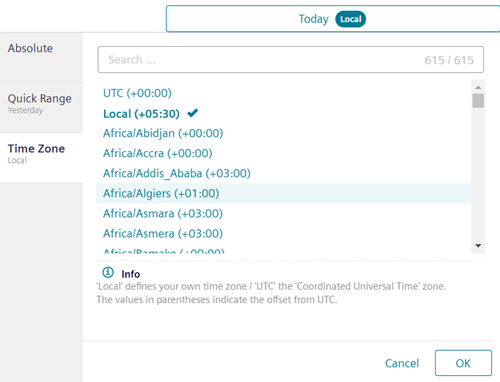Click the checkmark next to Local
This screenshot has height=382, width=500.
(193, 113)
